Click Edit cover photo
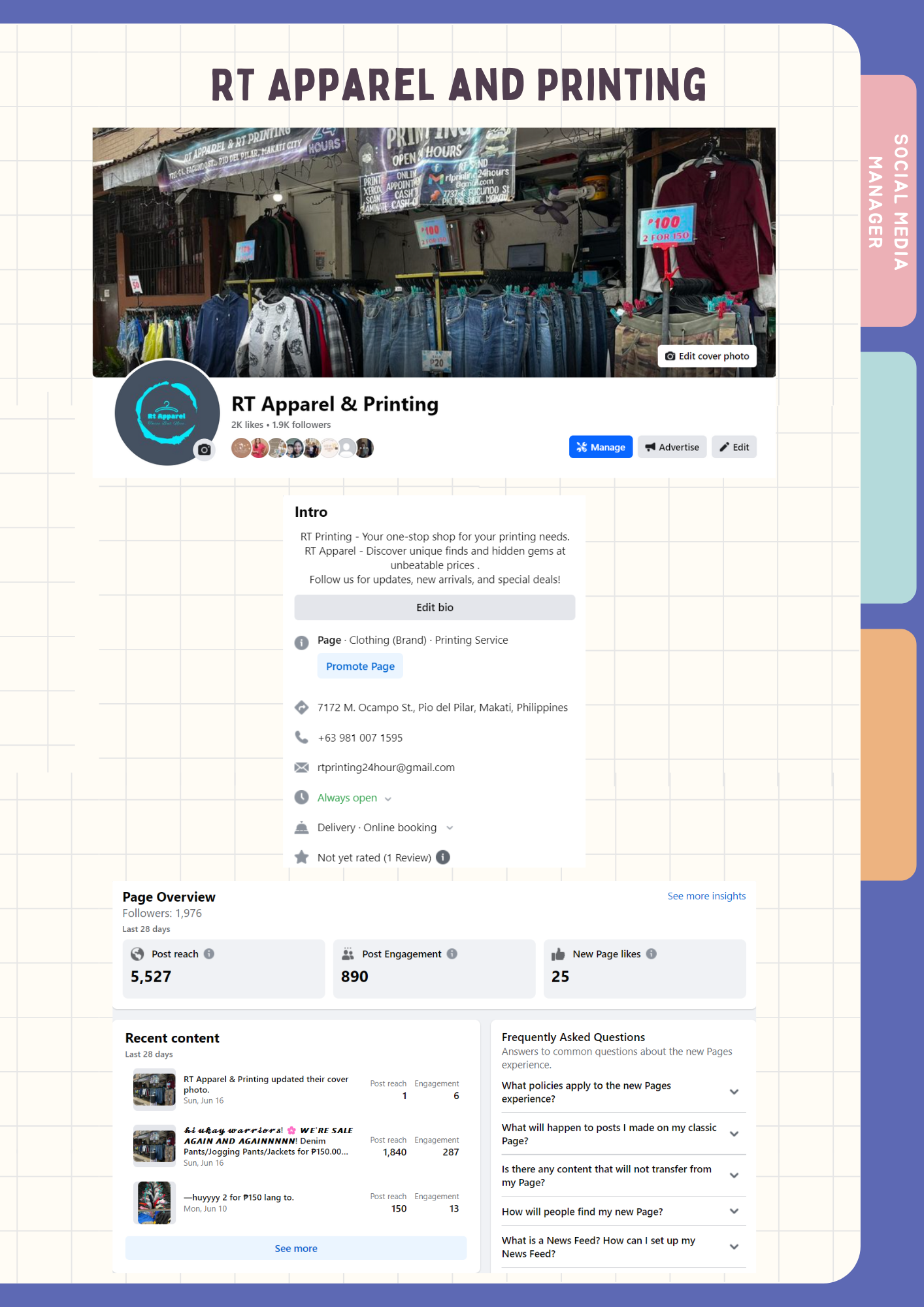 tap(707, 356)
